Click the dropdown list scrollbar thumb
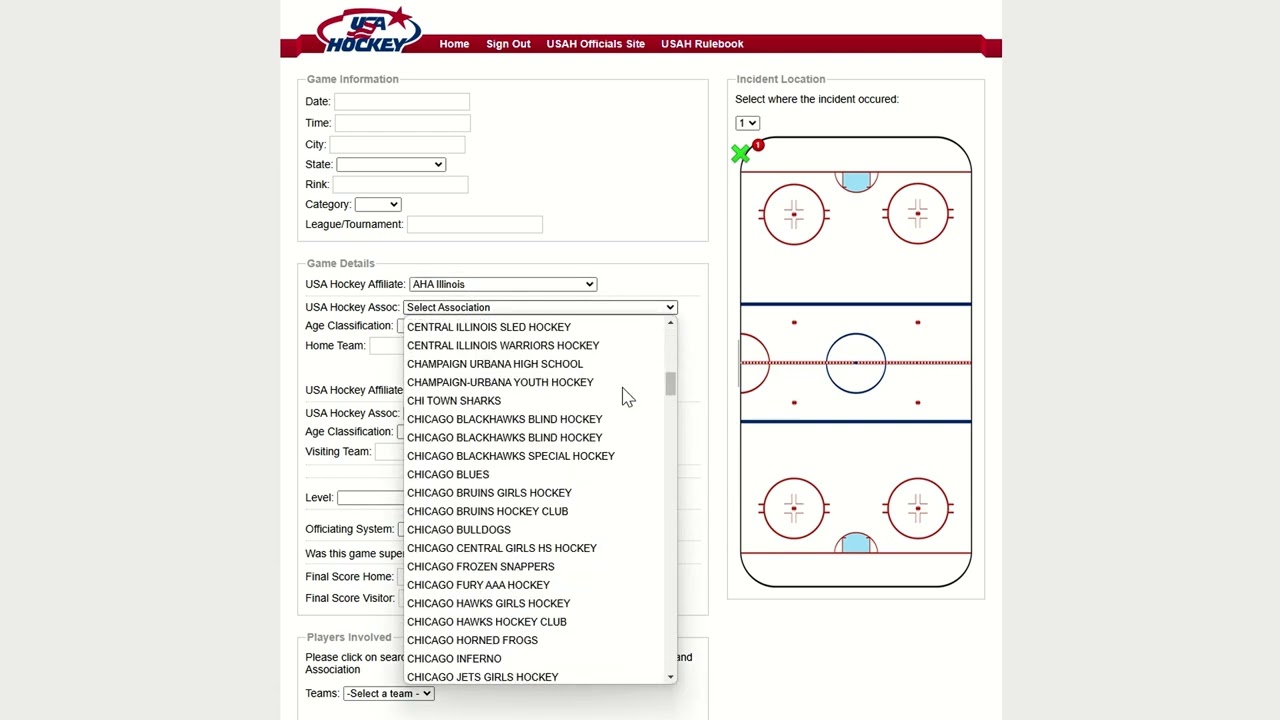 (x=670, y=384)
